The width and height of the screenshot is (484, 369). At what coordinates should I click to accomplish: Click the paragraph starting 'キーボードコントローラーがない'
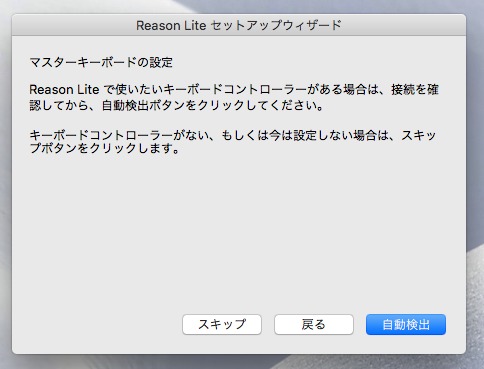tap(233, 141)
